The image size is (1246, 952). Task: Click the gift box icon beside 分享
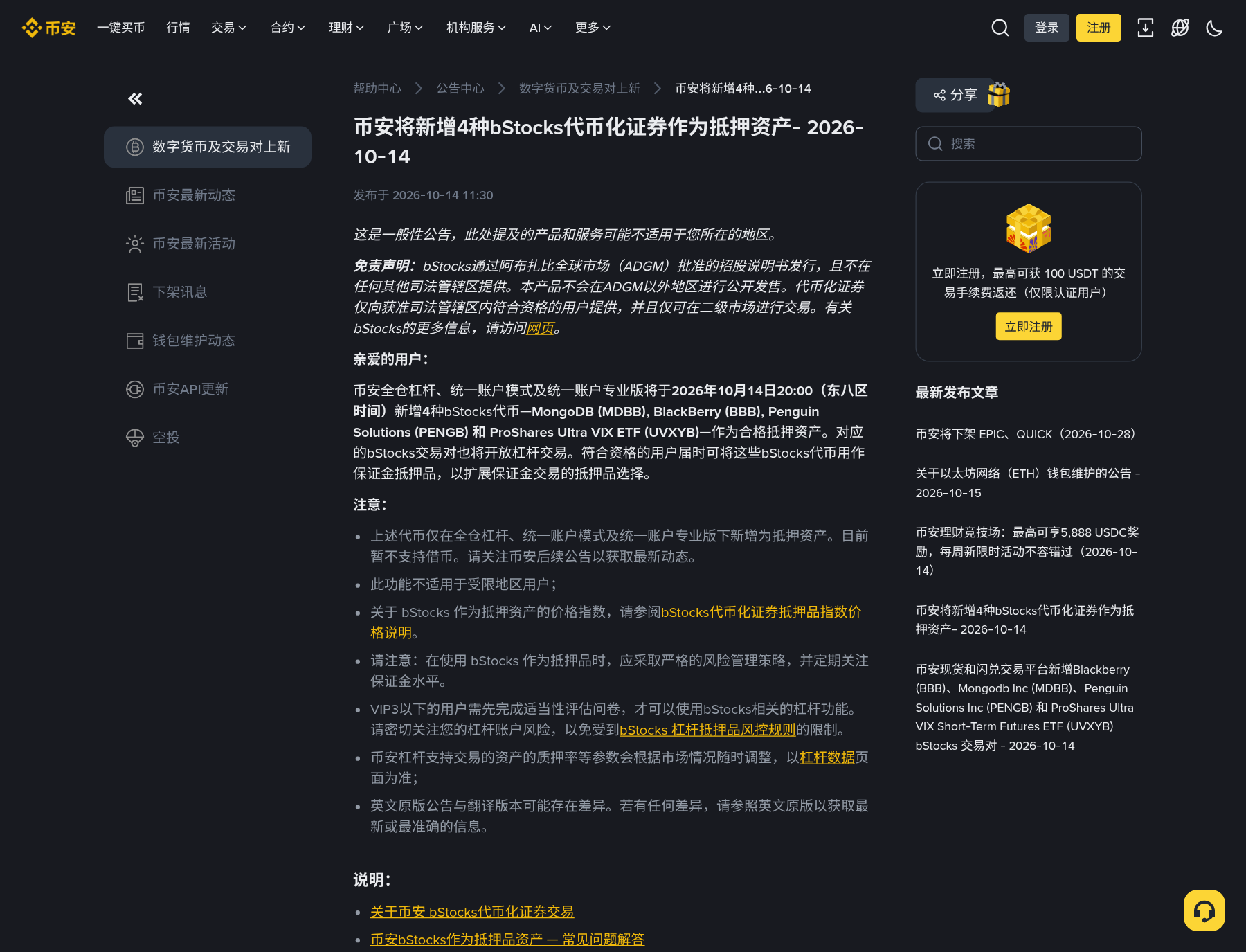click(999, 94)
